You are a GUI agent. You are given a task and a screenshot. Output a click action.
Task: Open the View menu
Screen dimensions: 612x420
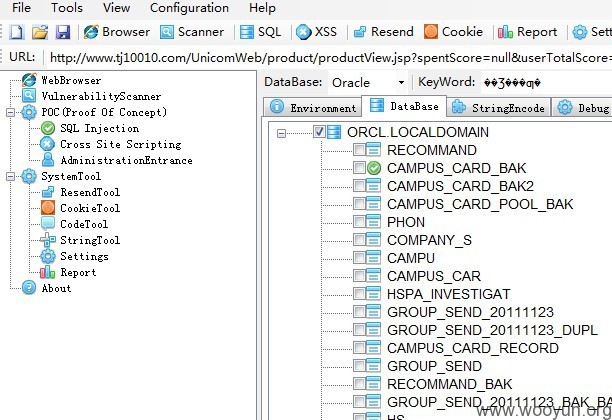click(x=116, y=8)
